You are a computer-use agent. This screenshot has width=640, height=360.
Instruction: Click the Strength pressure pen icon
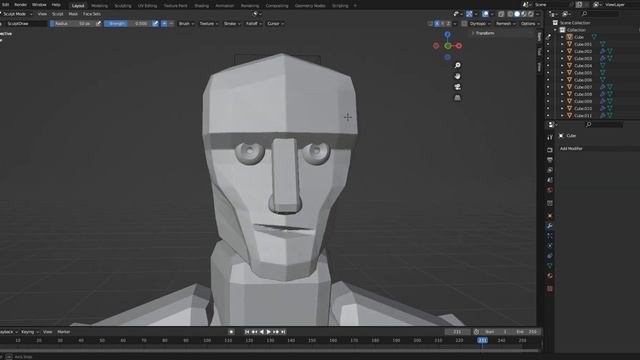155,24
